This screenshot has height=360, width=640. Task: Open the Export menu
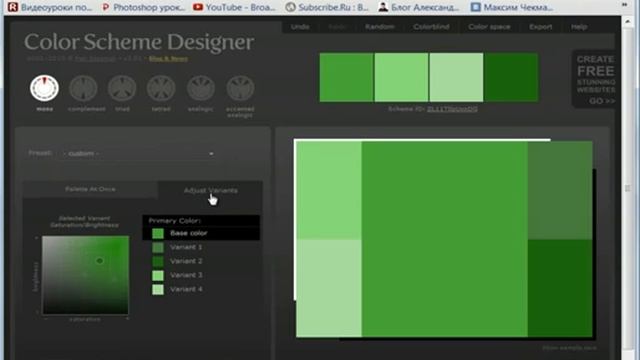(540, 27)
